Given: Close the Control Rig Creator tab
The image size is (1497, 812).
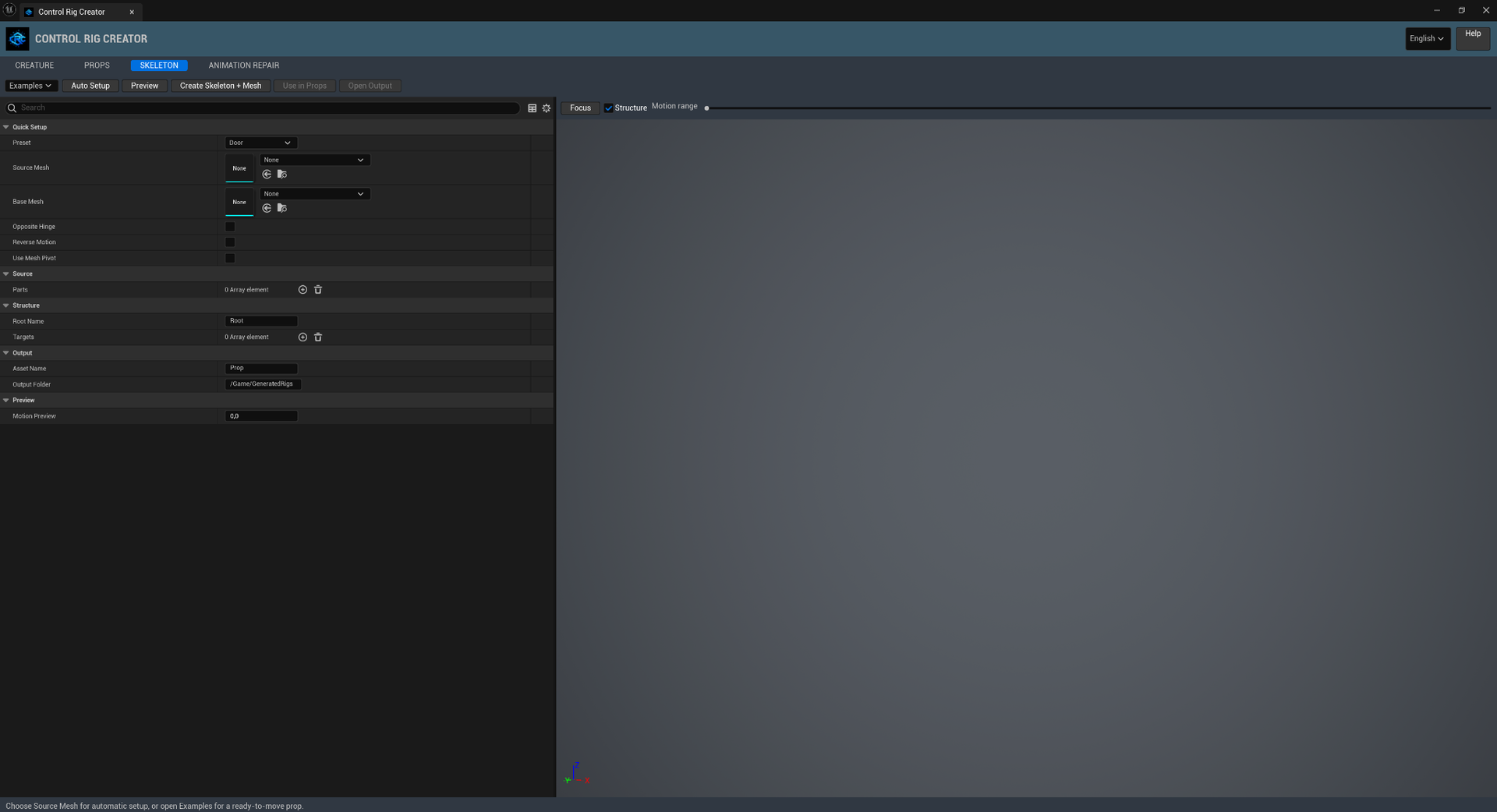Looking at the screenshot, I should click(132, 12).
